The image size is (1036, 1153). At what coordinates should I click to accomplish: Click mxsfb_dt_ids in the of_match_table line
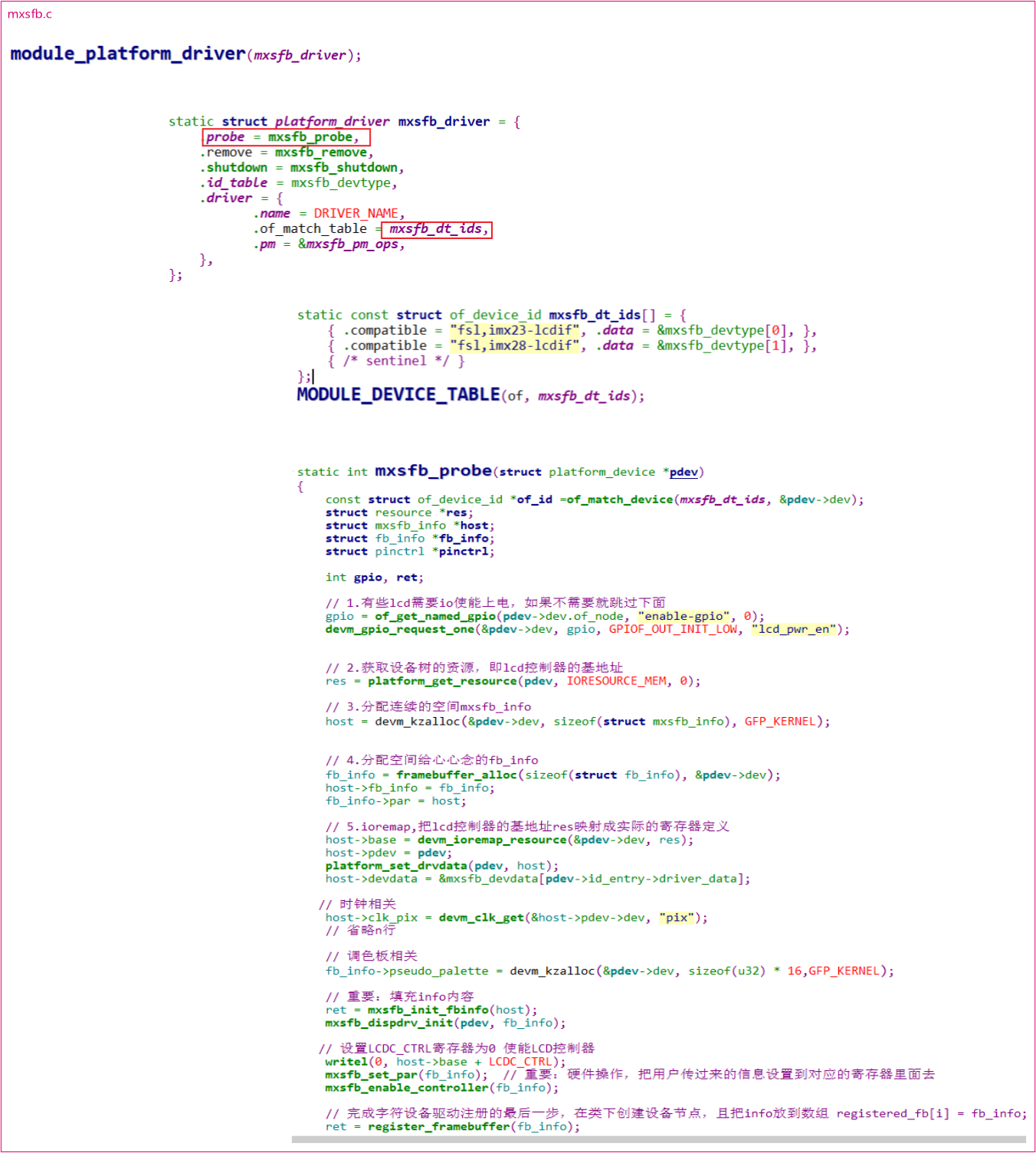[x=437, y=229]
